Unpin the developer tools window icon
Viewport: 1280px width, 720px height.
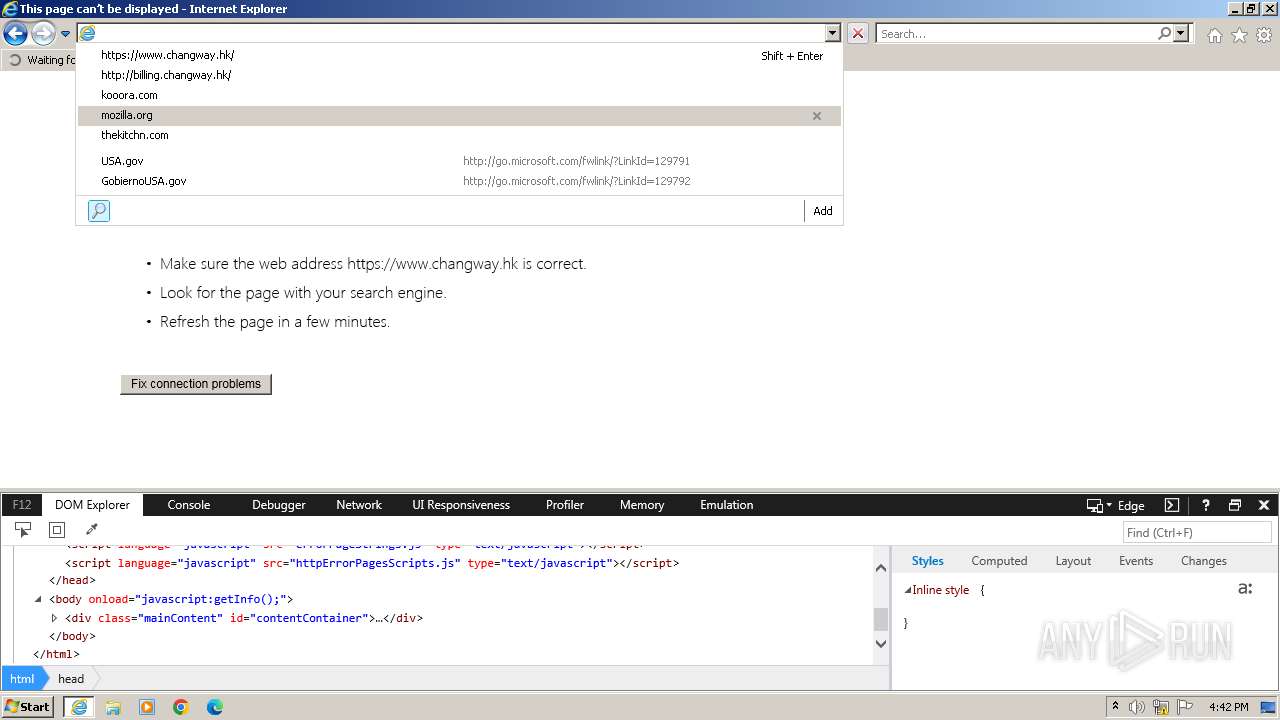coord(1235,505)
